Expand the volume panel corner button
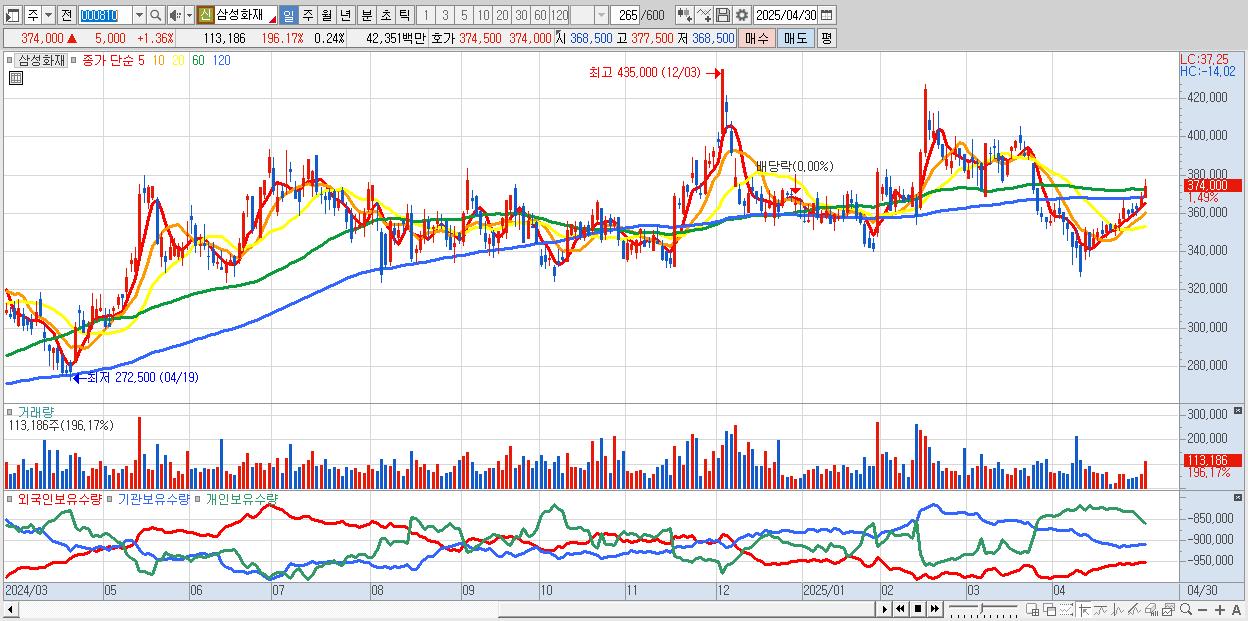 pos(1240,410)
